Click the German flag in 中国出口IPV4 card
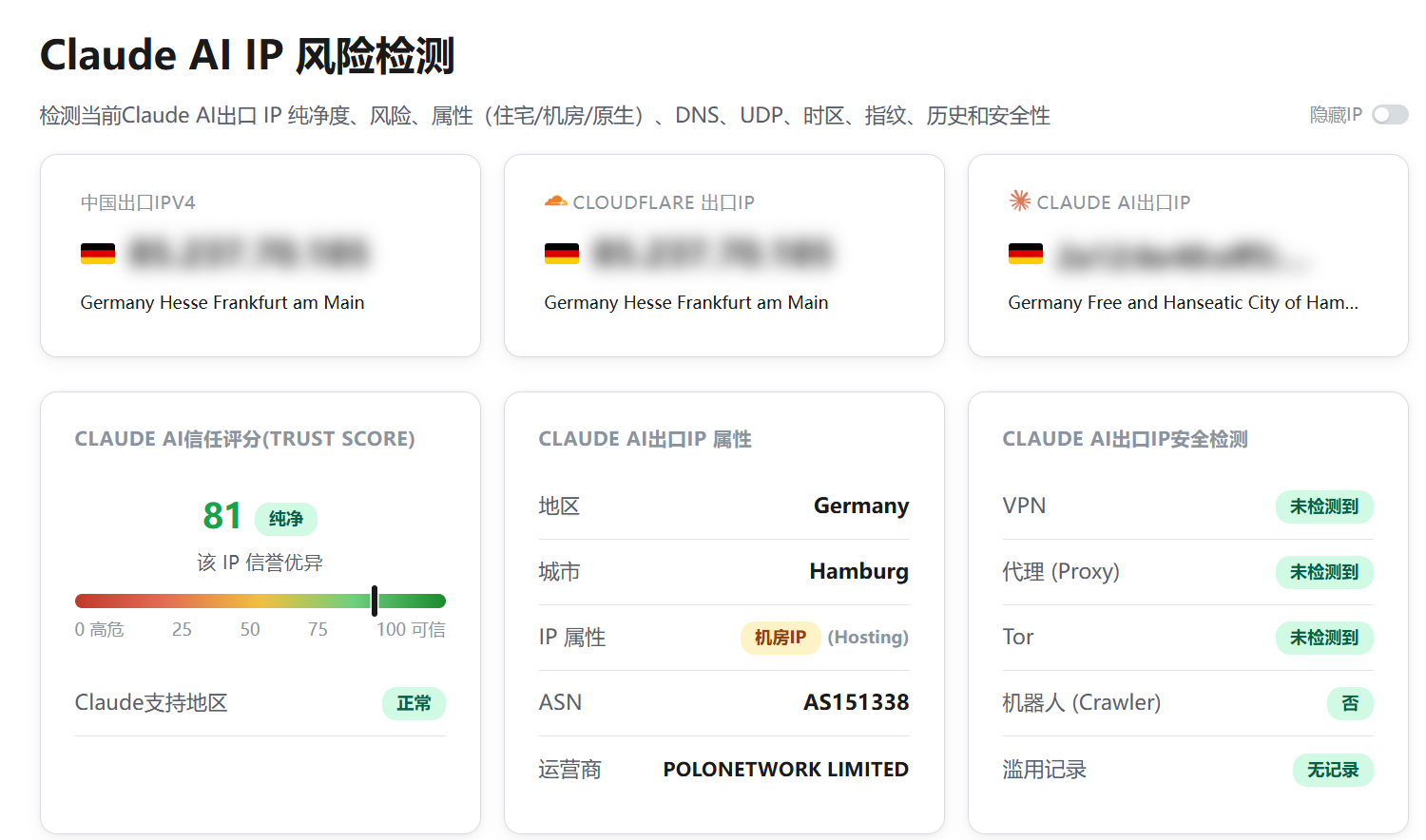The image size is (1426, 840). [x=98, y=254]
